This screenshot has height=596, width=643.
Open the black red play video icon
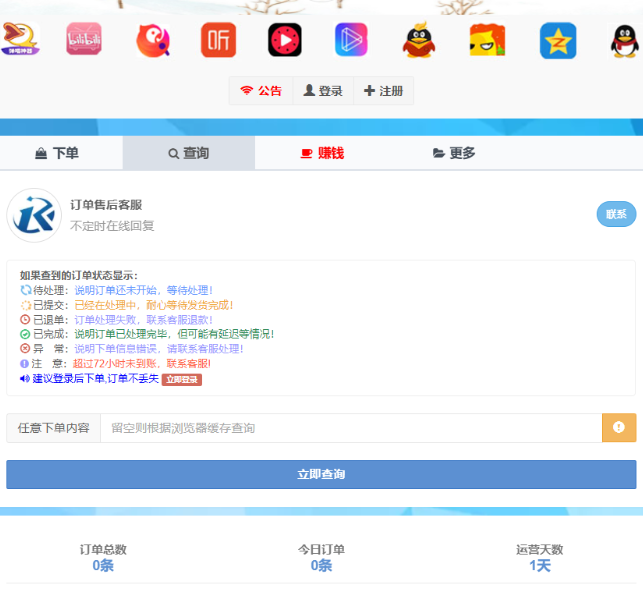[285, 40]
